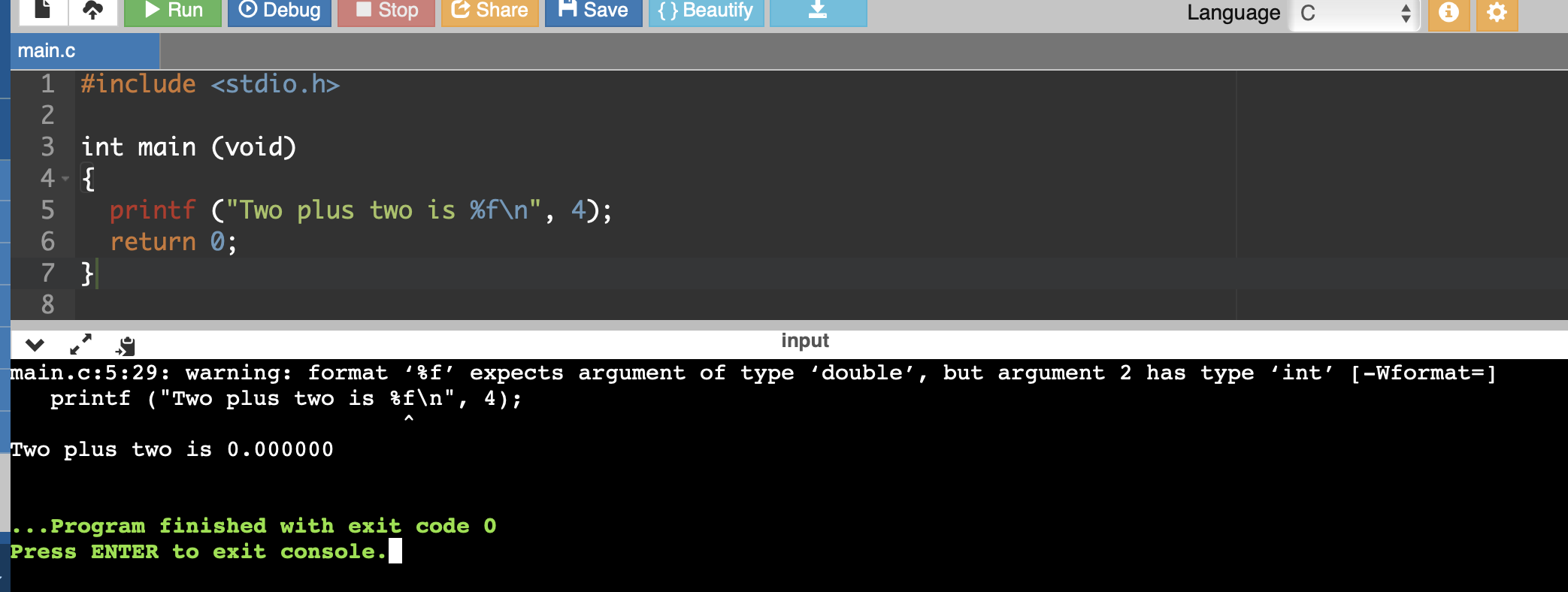This screenshot has width=1568, height=592.
Task: Click the 'int main (void)' line
Action: coord(189,147)
